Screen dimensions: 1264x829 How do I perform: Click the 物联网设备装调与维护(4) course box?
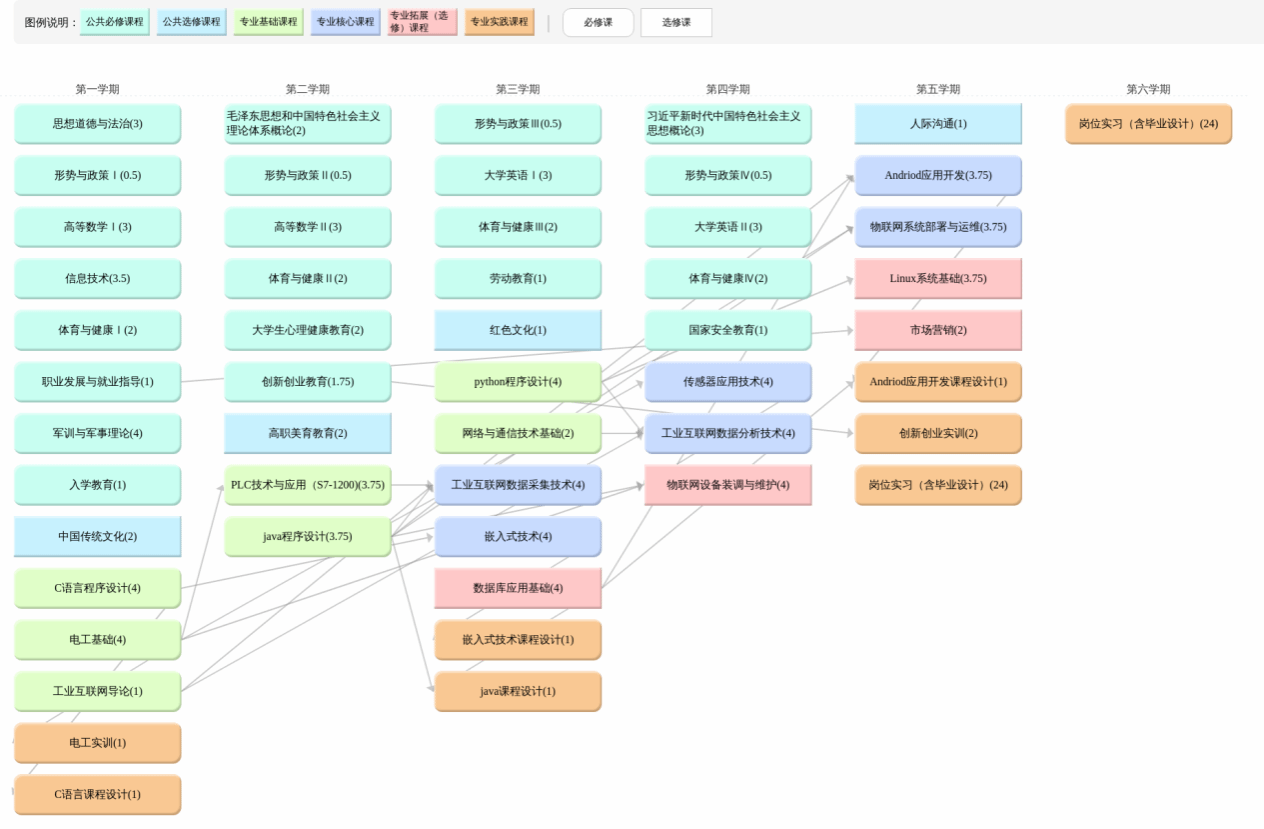pyautogui.click(x=727, y=485)
